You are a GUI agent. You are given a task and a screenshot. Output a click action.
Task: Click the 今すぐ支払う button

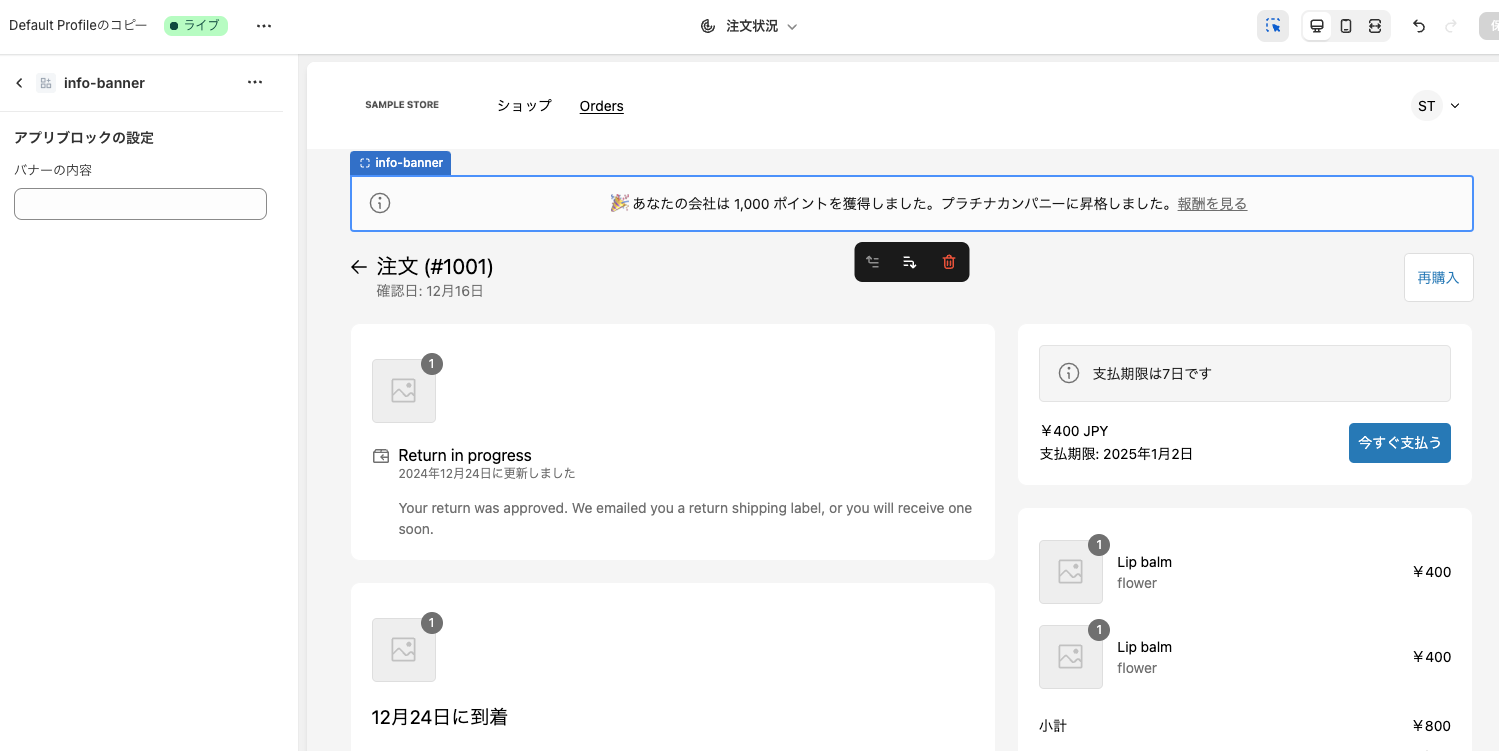(1399, 442)
